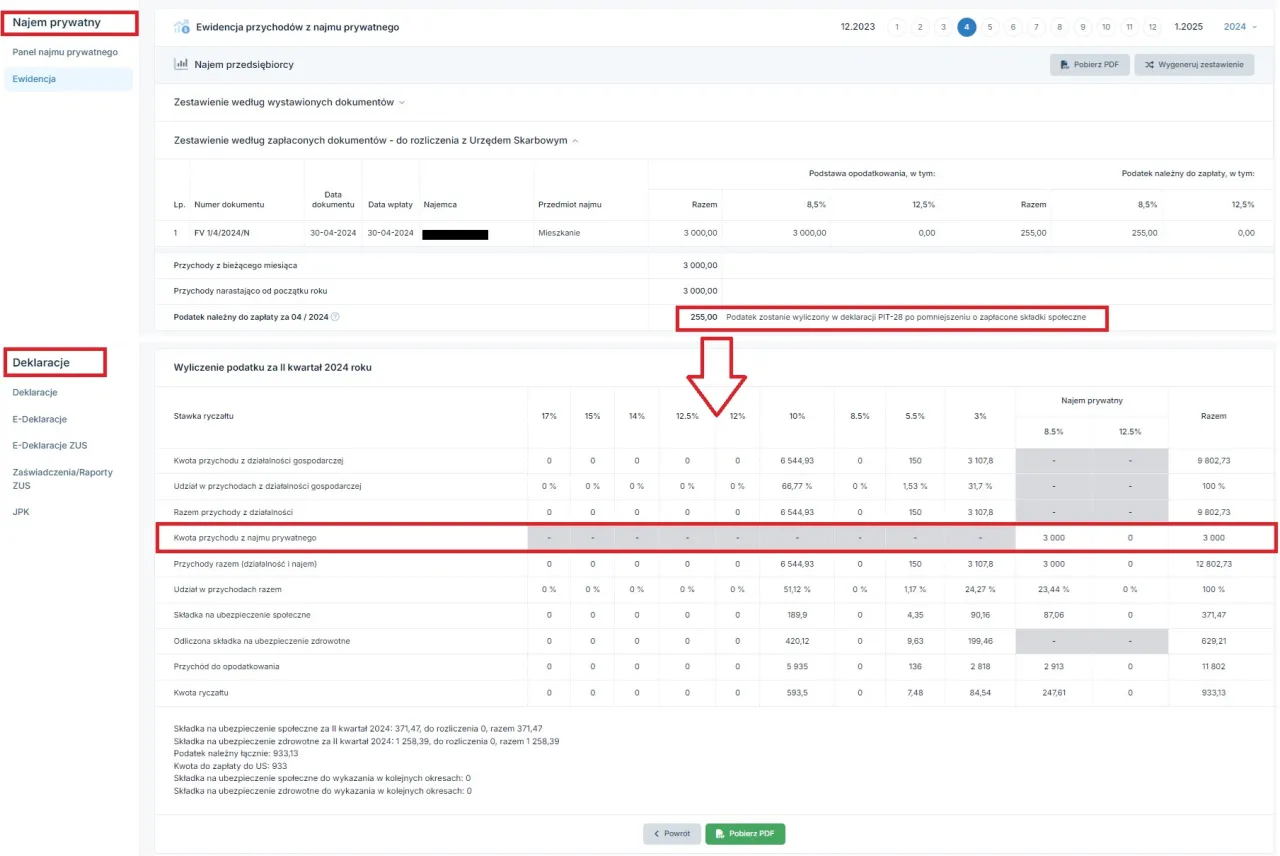Select Ewidencja in the sidebar
The image size is (1280, 856).
(34, 78)
